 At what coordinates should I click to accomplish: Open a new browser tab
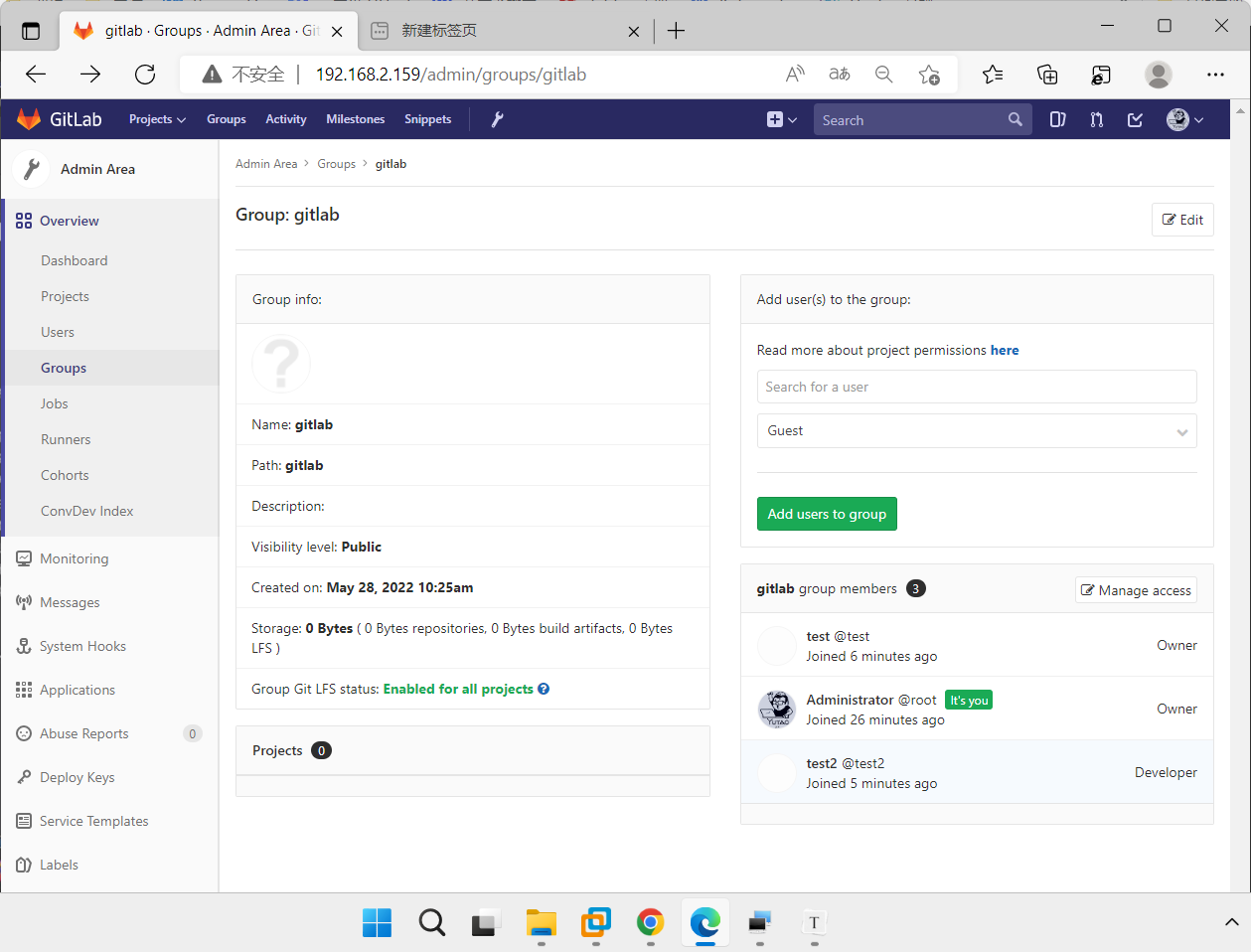tap(677, 31)
